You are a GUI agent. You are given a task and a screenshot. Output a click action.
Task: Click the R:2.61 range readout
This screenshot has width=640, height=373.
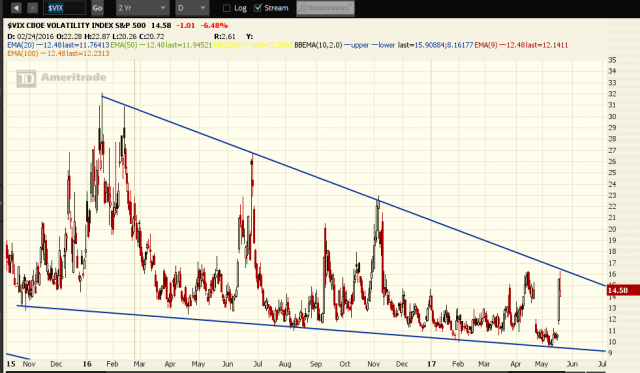coord(224,36)
